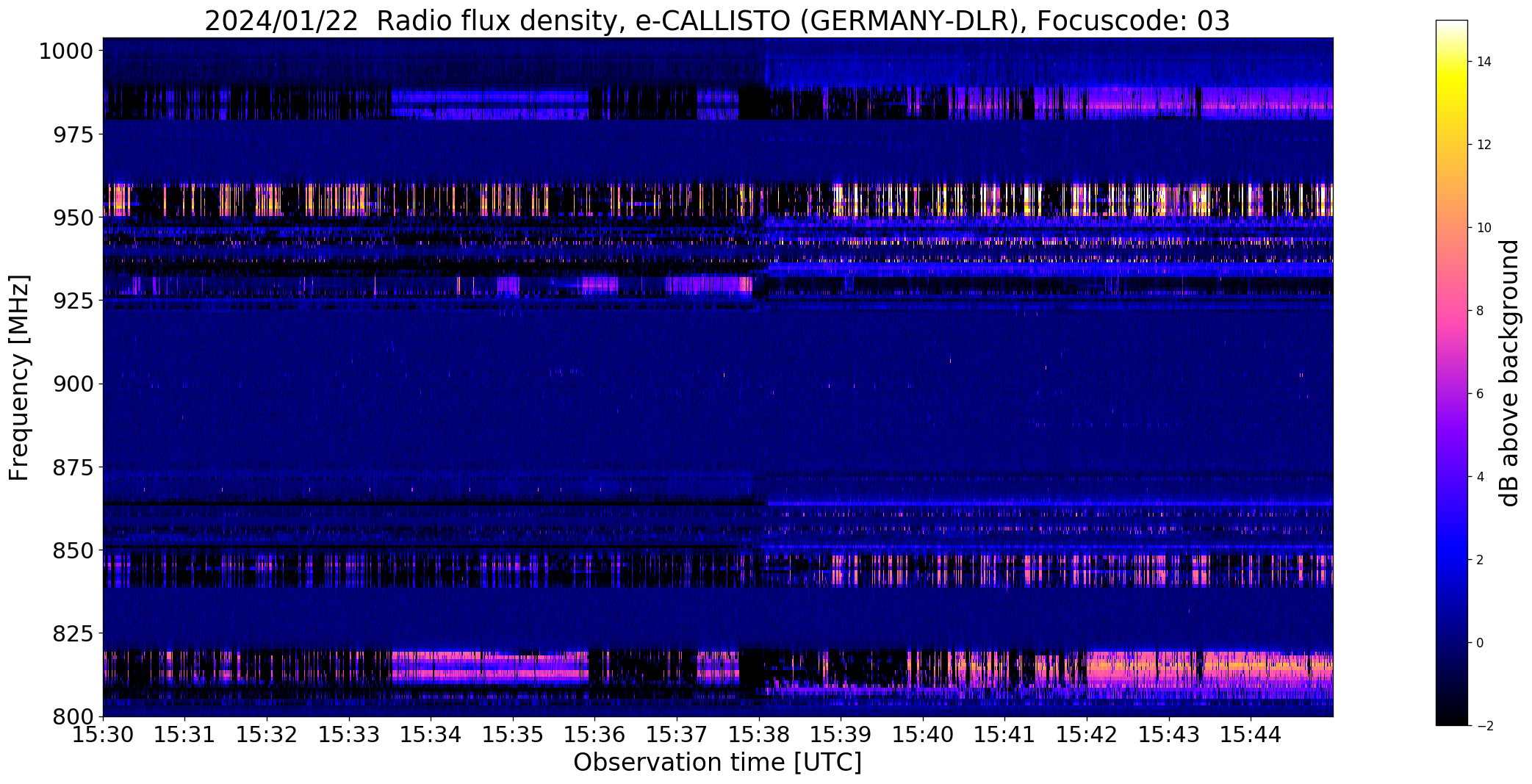Click the colorbar tick label 12
This screenshot has height=784, width=1532.
point(1484,145)
